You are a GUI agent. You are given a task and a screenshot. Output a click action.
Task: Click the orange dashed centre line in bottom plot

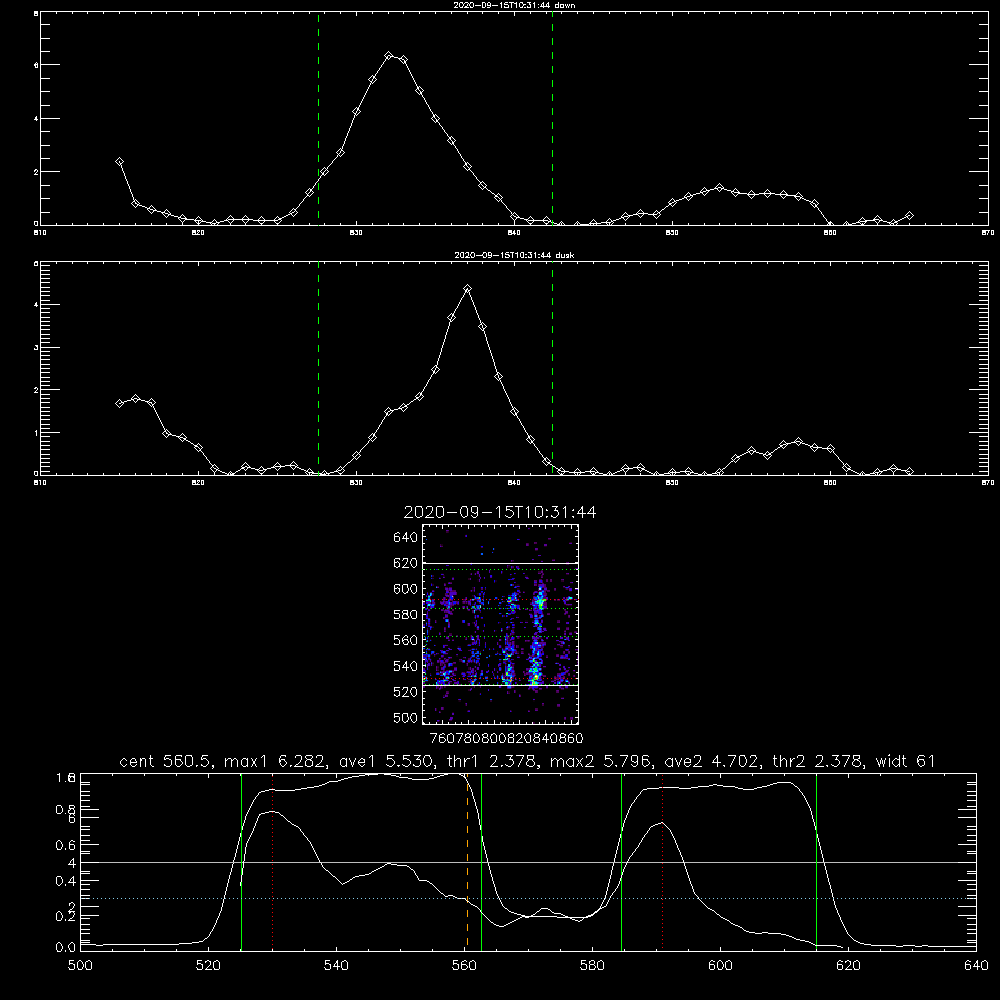pos(467,863)
